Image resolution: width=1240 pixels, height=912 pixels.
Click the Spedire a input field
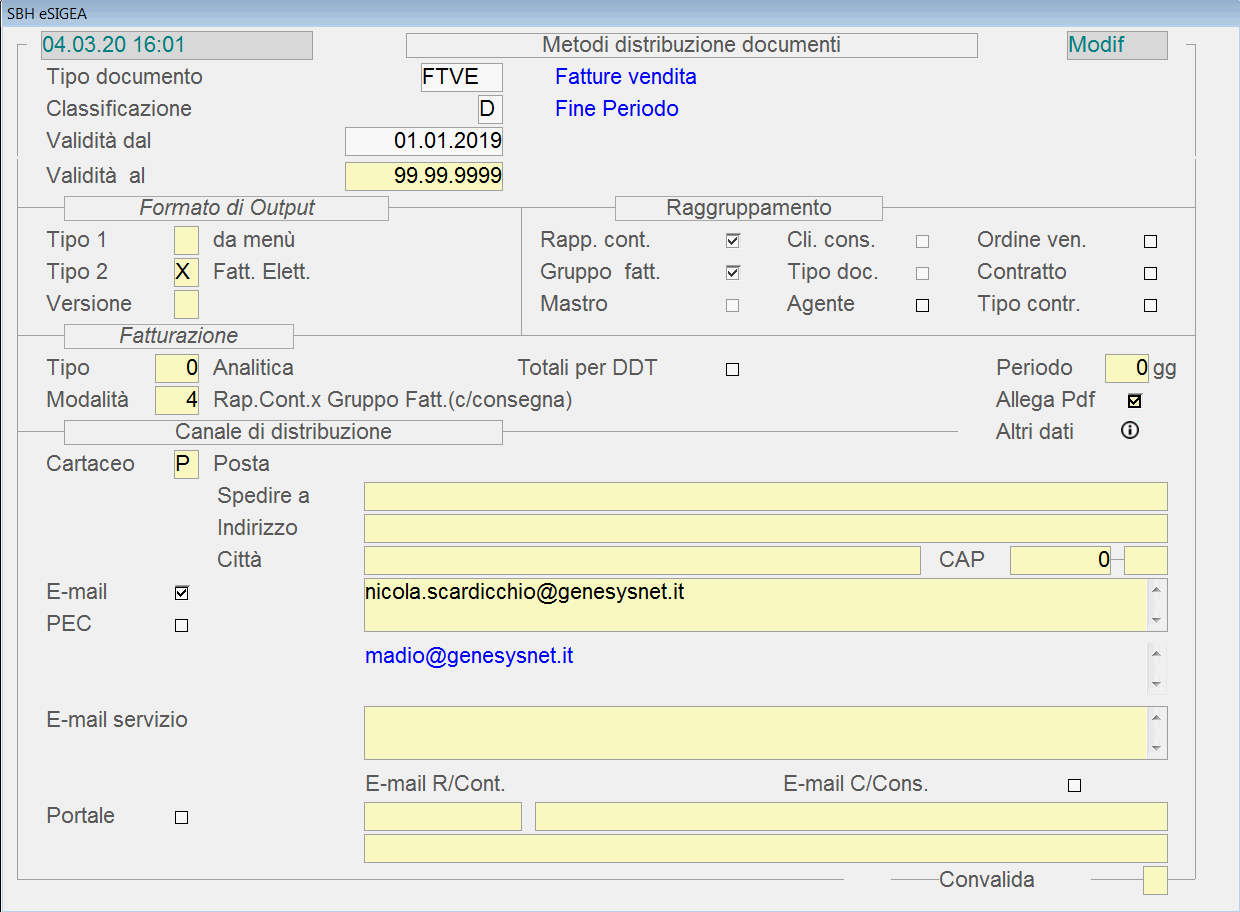765,496
